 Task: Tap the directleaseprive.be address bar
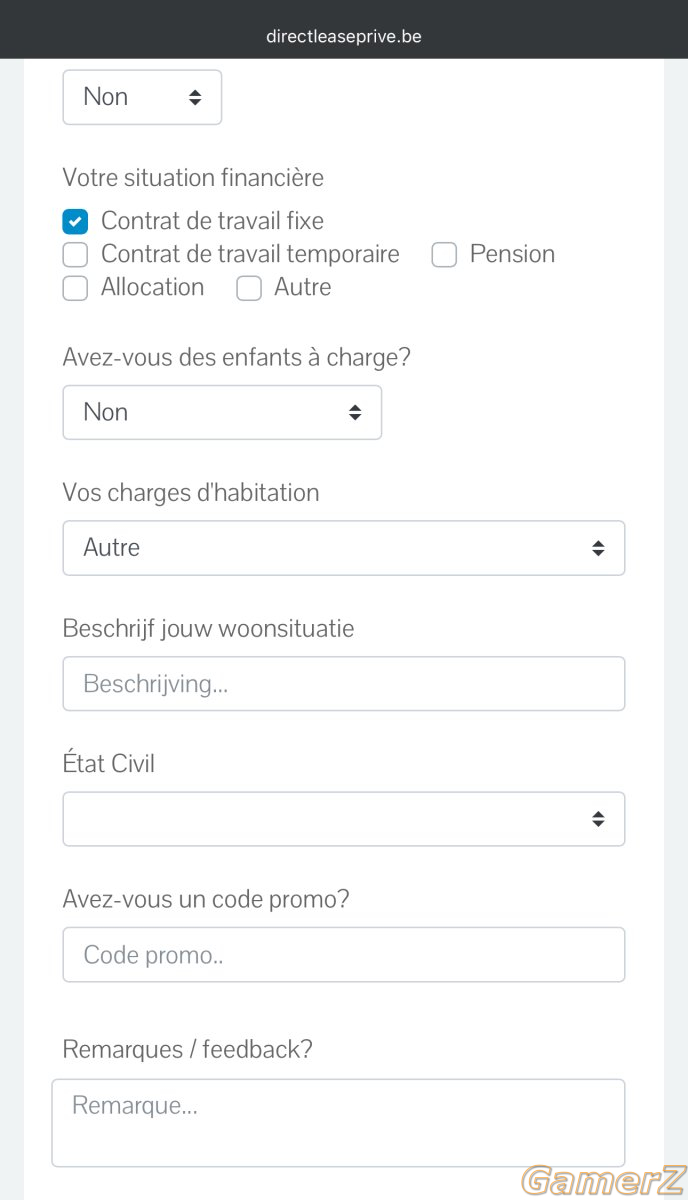click(x=344, y=37)
